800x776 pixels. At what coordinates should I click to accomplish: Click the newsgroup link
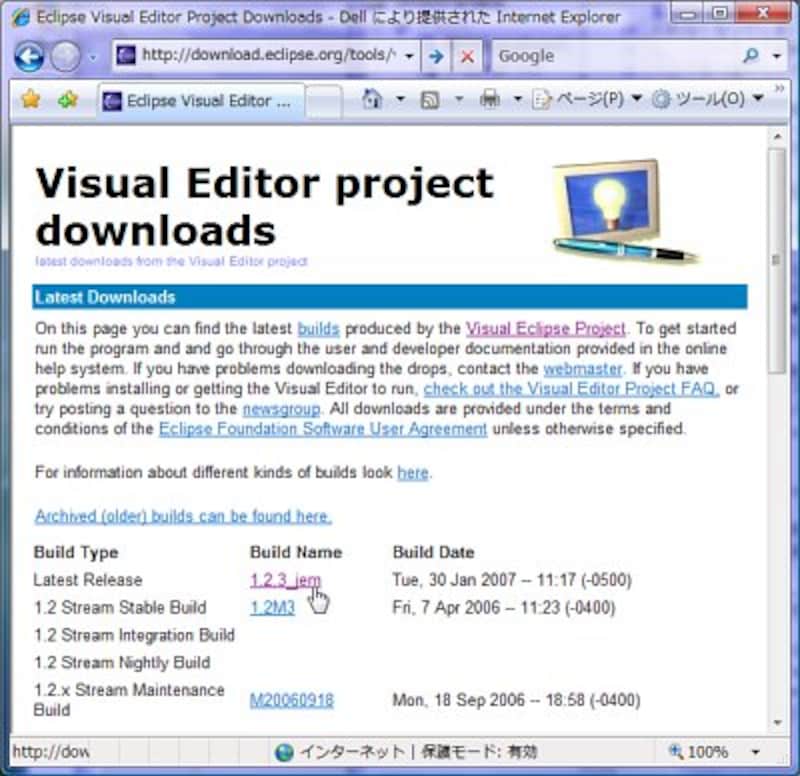pyautogui.click(x=281, y=409)
